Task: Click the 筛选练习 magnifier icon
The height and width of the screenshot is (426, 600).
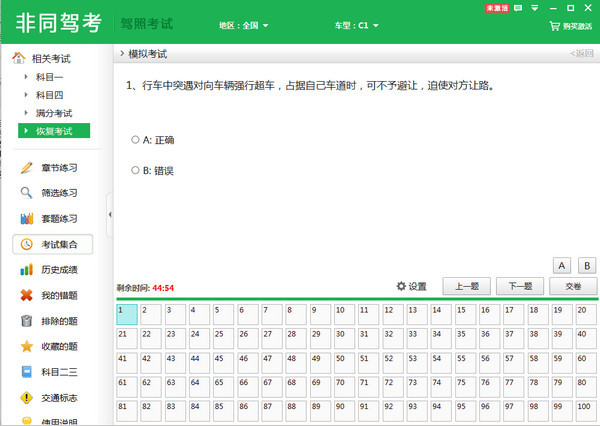Action: tap(26, 193)
